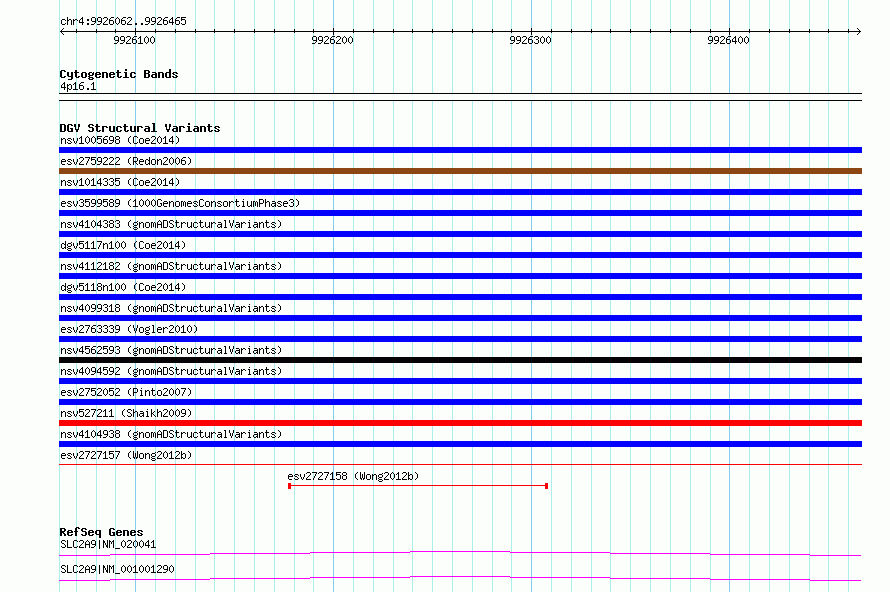
Task: Select the blue bar under nsv1014335
Action: point(460,192)
